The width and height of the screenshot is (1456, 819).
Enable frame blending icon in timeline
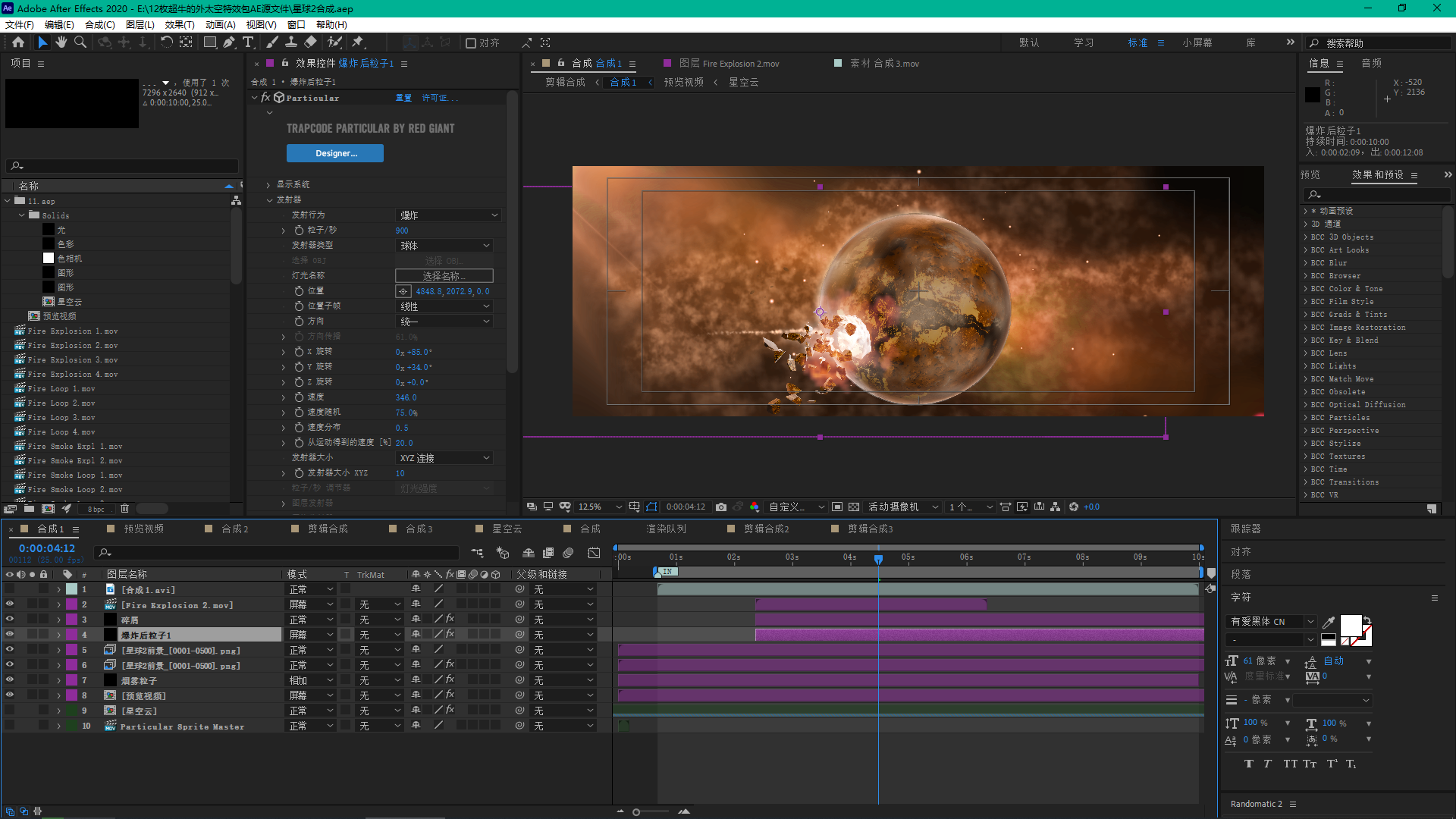(548, 553)
